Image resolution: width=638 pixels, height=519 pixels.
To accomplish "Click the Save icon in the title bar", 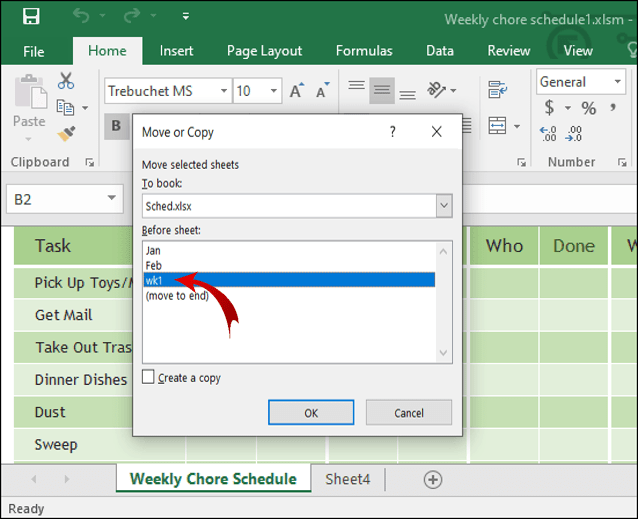I will [x=31, y=16].
